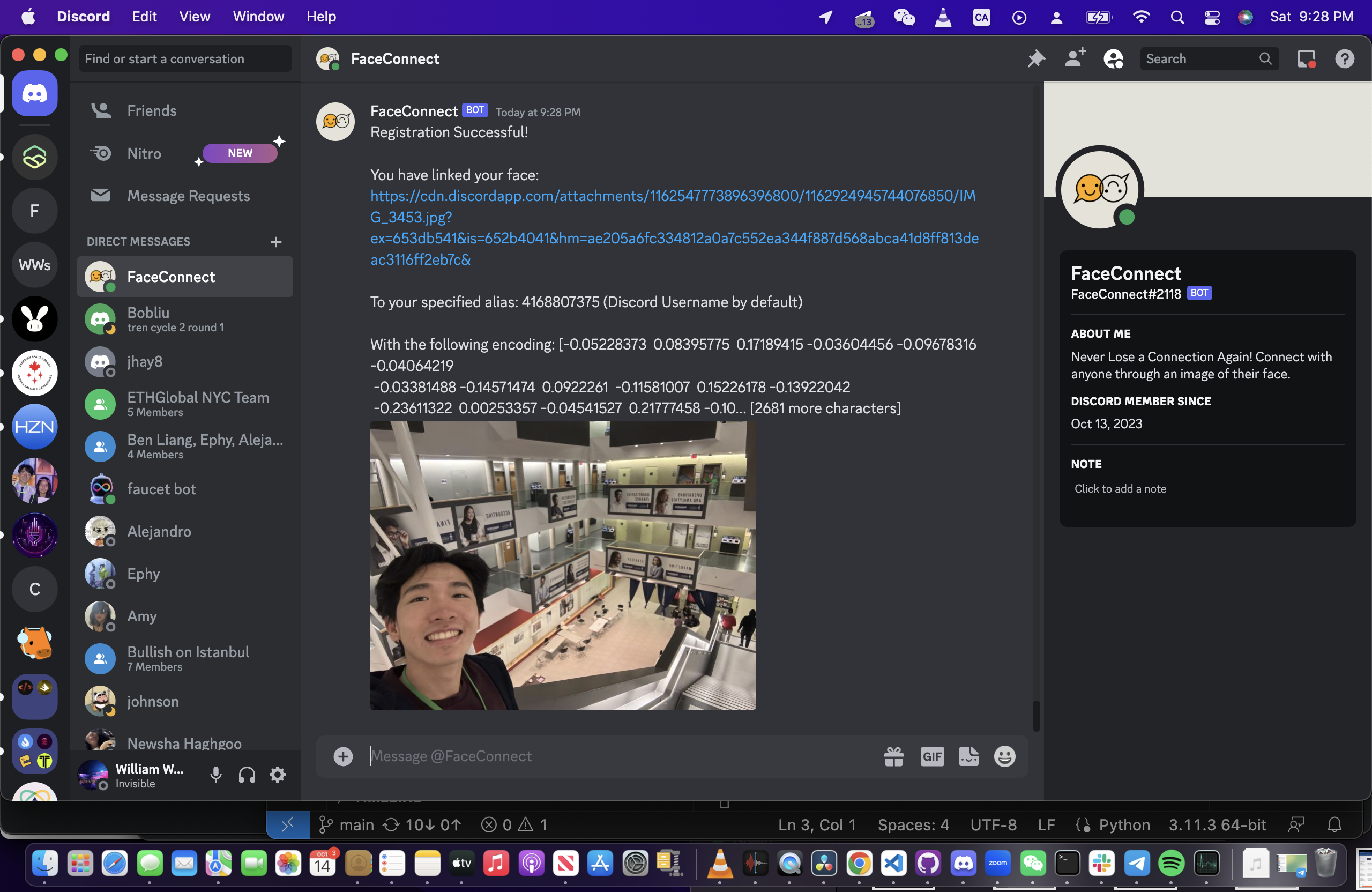
Task: Open the sticker picker icon
Action: click(x=968, y=756)
